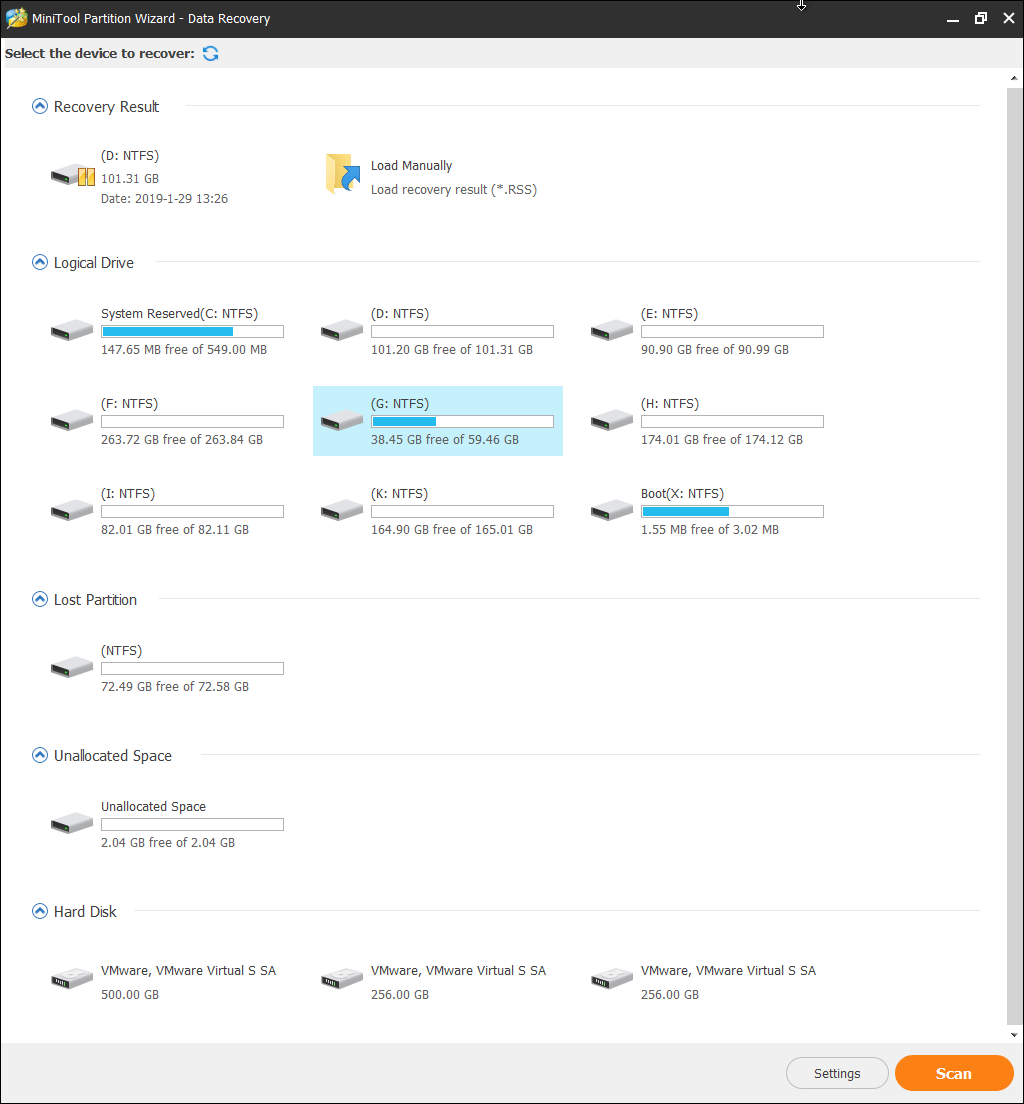Image resolution: width=1024 pixels, height=1104 pixels.
Task: Collapse the Hard Disk section
Action: click(40, 912)
